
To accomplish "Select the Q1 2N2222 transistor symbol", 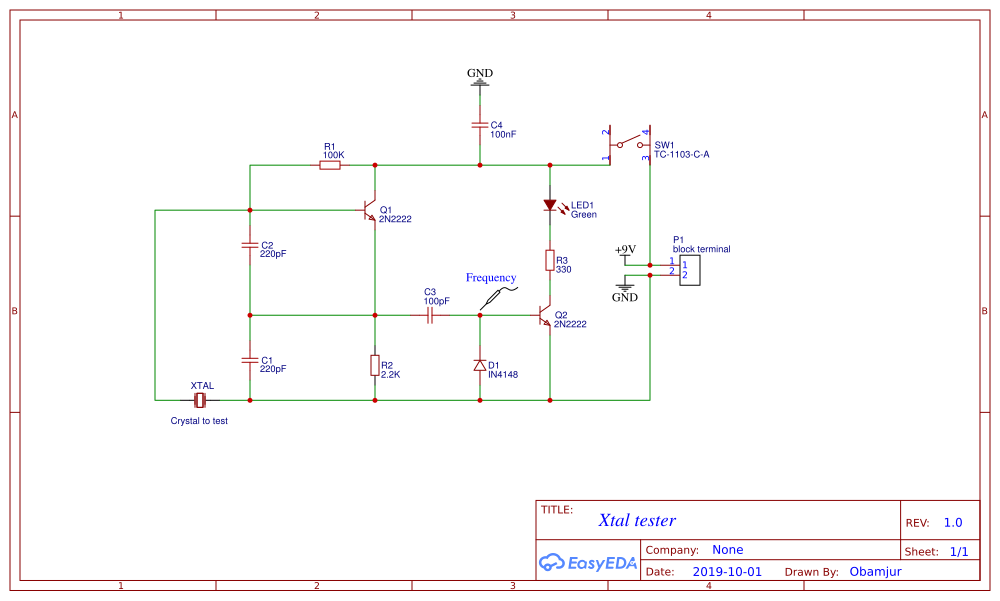I will point(368,210).
